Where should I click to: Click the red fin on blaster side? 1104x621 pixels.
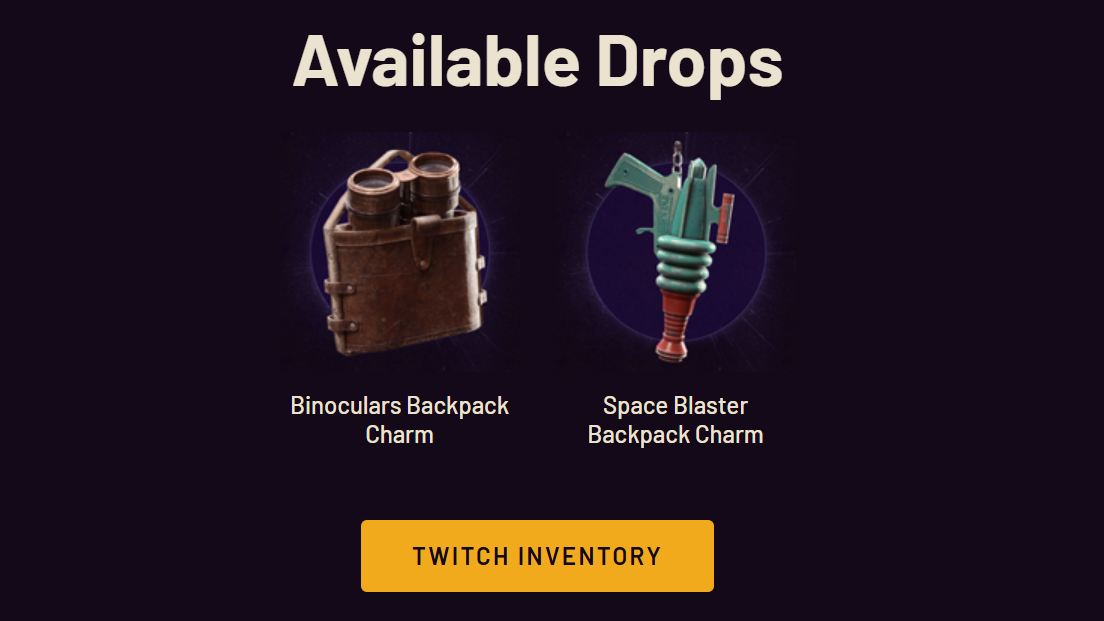coord(725,218)
